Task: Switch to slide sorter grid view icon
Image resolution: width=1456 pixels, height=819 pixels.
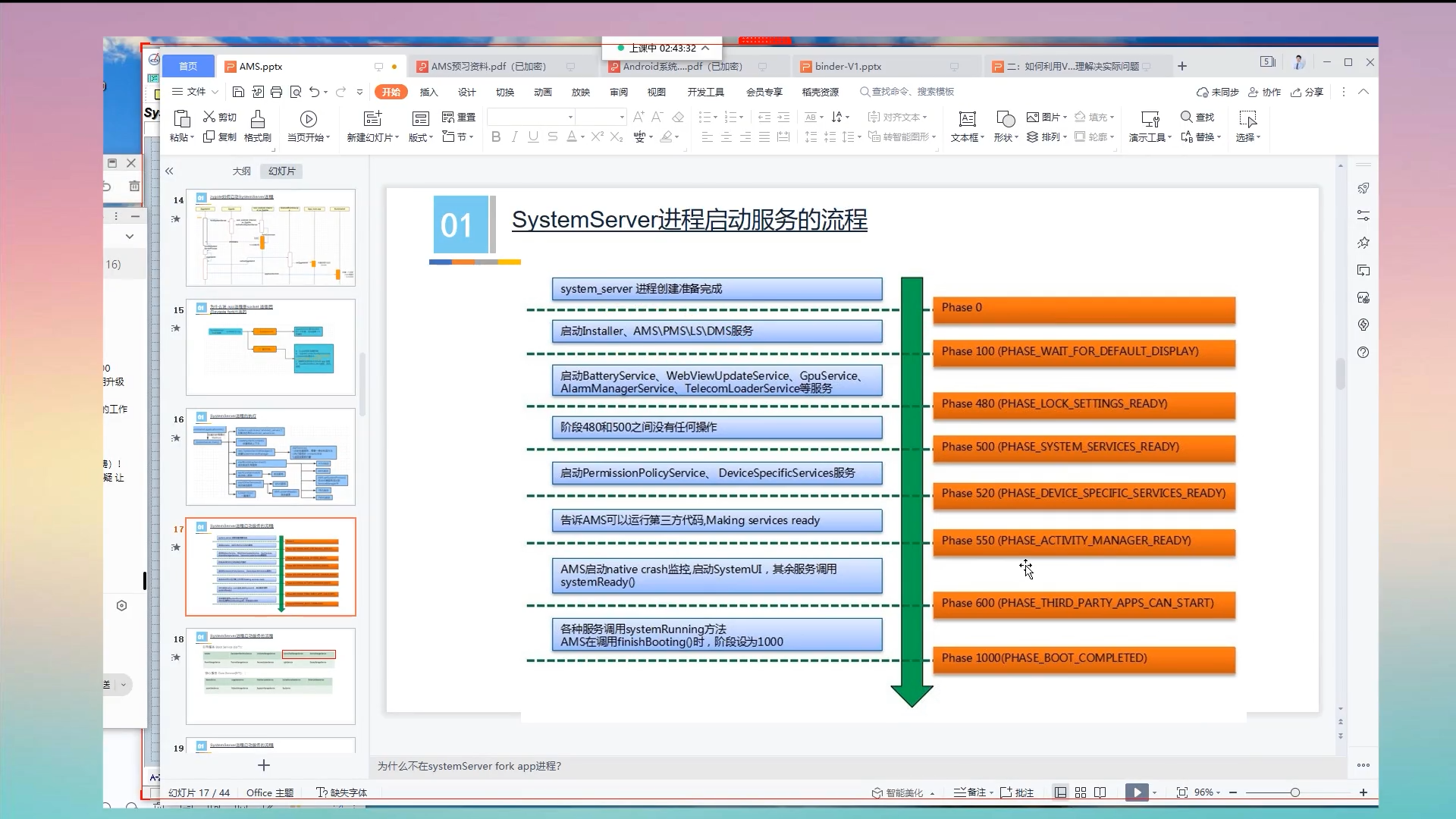Action: coord(1081,792)
